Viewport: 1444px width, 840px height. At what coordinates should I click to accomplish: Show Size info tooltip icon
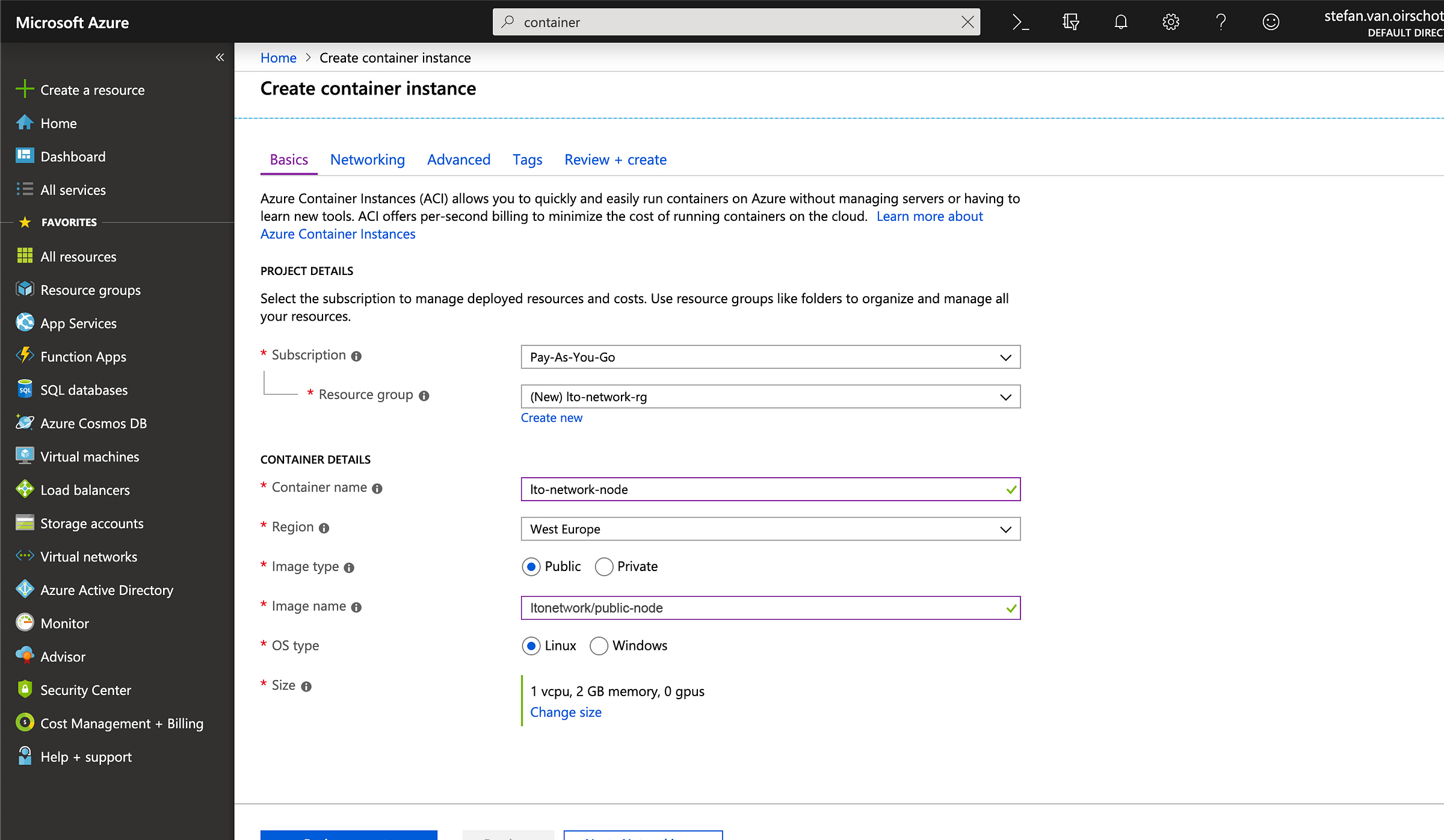coord(306,687)
